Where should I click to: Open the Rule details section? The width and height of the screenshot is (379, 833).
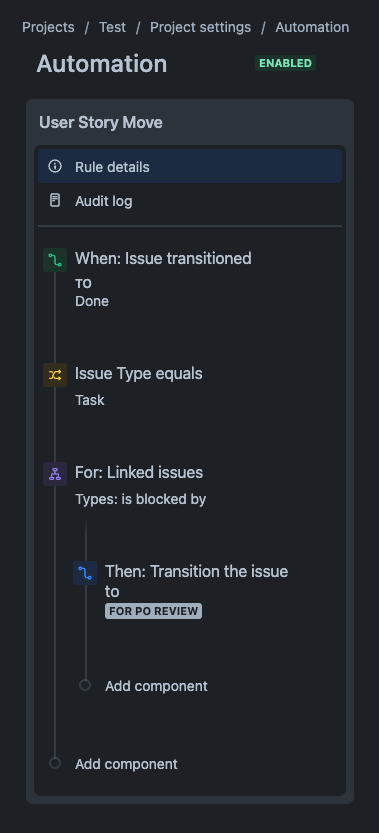(190, 166)
